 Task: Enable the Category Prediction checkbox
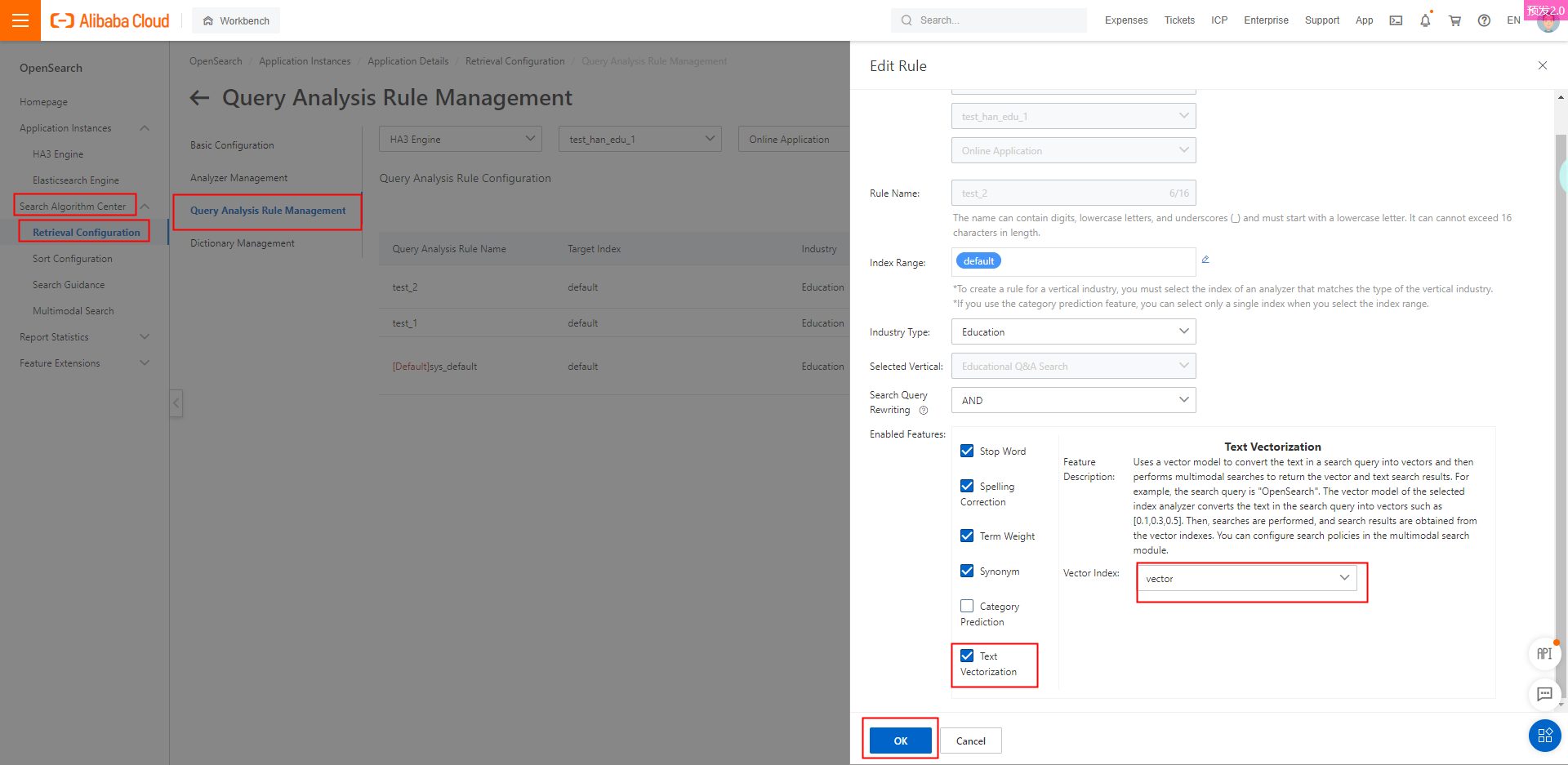(x=967, y=606)
